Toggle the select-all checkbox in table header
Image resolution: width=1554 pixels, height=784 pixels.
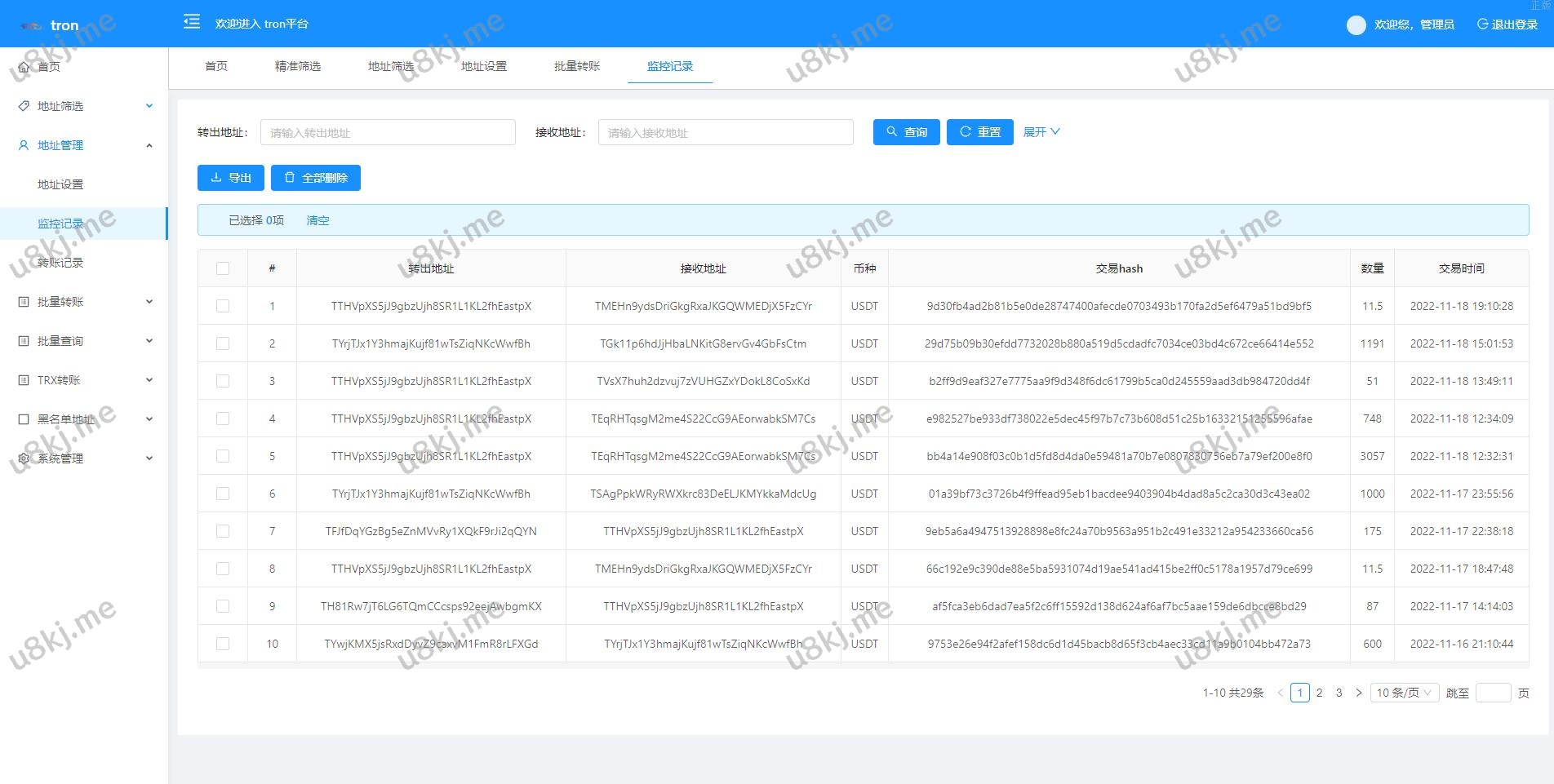(223, 268)
